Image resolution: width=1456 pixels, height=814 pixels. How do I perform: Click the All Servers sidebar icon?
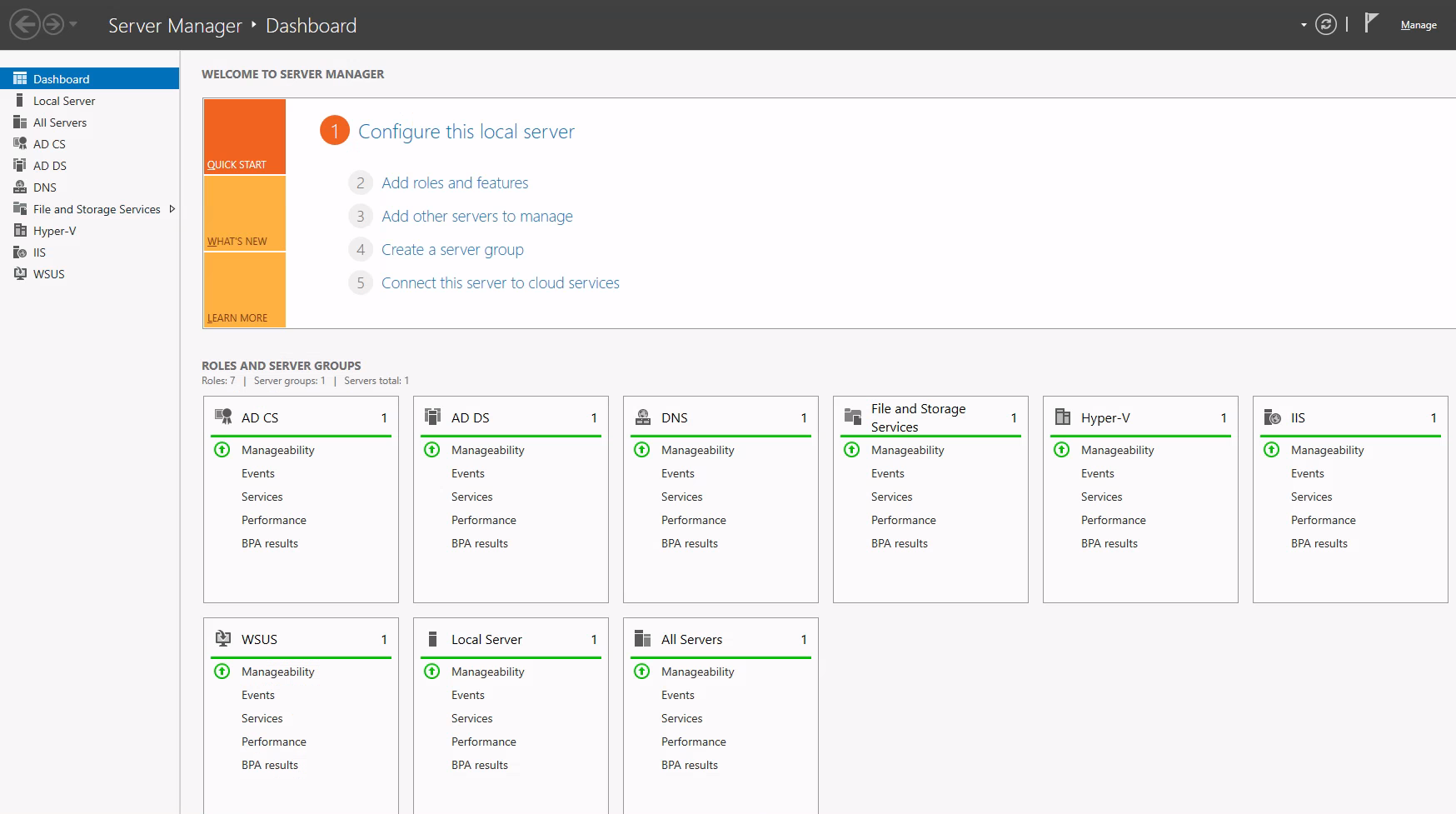(20, 122)
